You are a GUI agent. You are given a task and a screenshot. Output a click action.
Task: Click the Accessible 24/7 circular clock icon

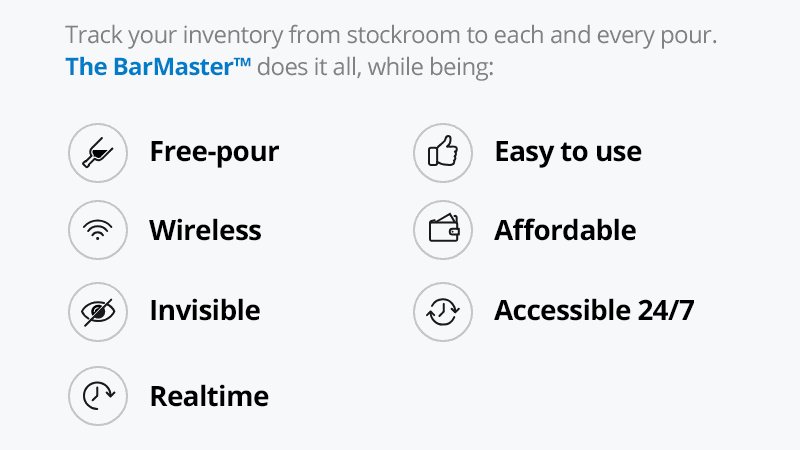(x=443, y=311)
